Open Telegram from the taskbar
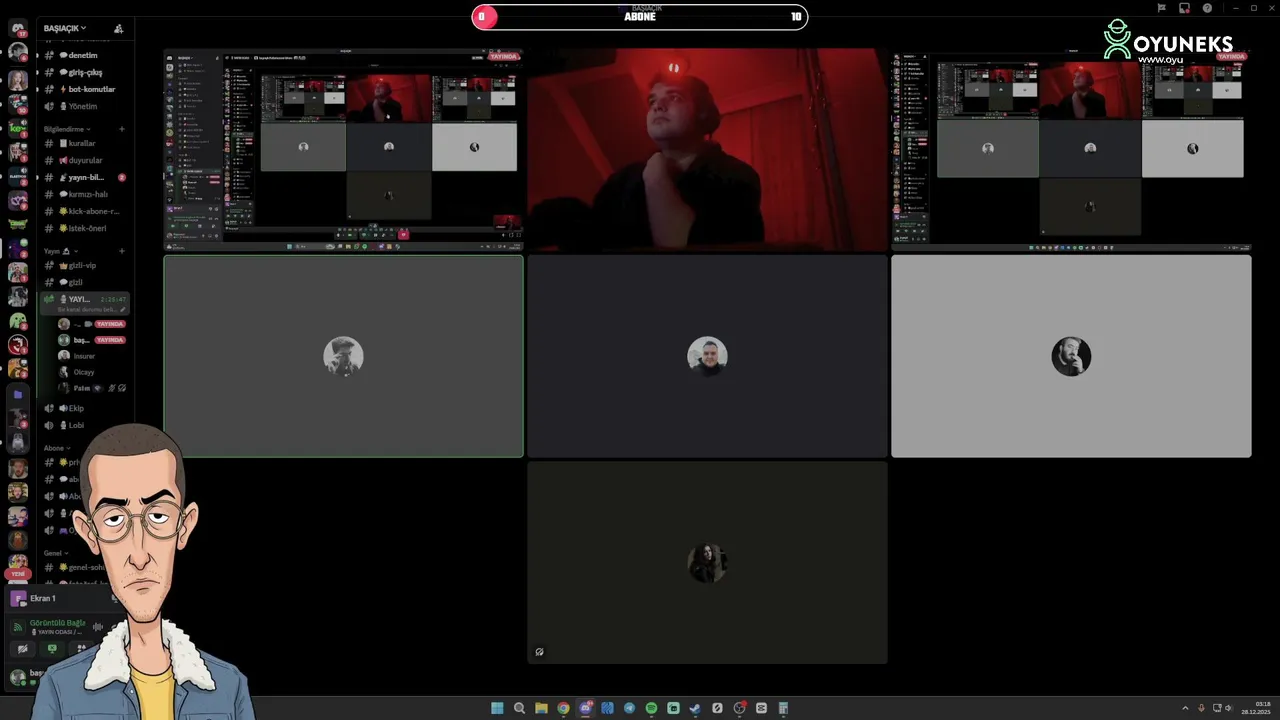Image resolution: width=1280 pixels, height=720 pixels. [629, 708]
